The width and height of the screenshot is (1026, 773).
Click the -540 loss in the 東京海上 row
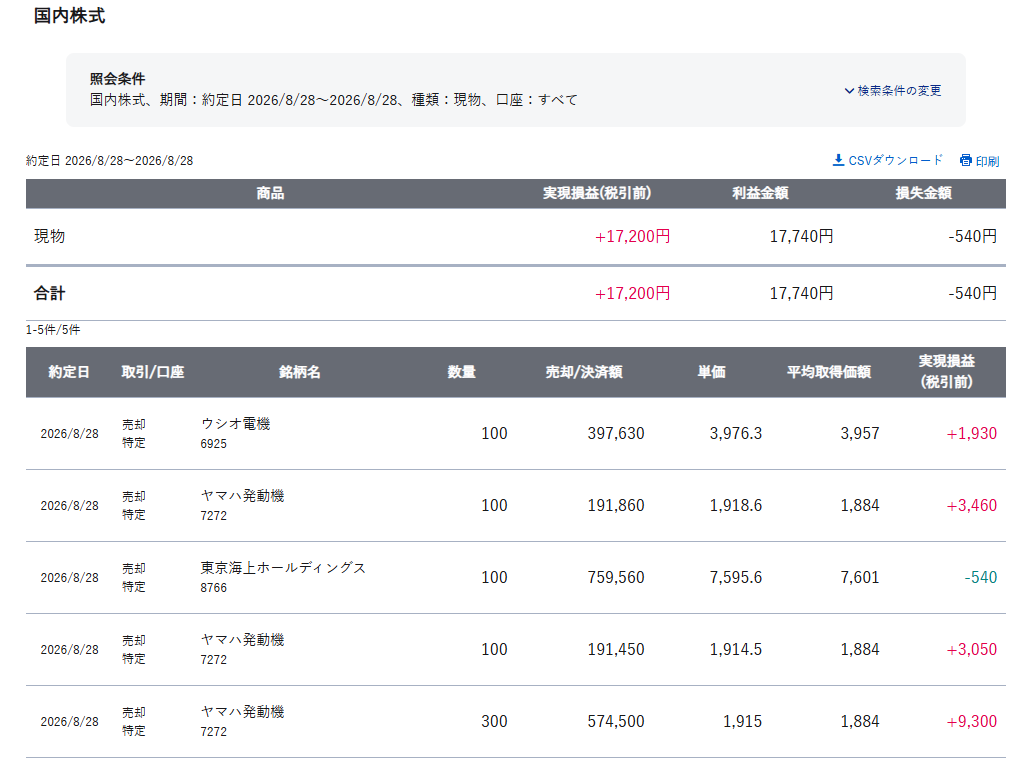point(981,577)
